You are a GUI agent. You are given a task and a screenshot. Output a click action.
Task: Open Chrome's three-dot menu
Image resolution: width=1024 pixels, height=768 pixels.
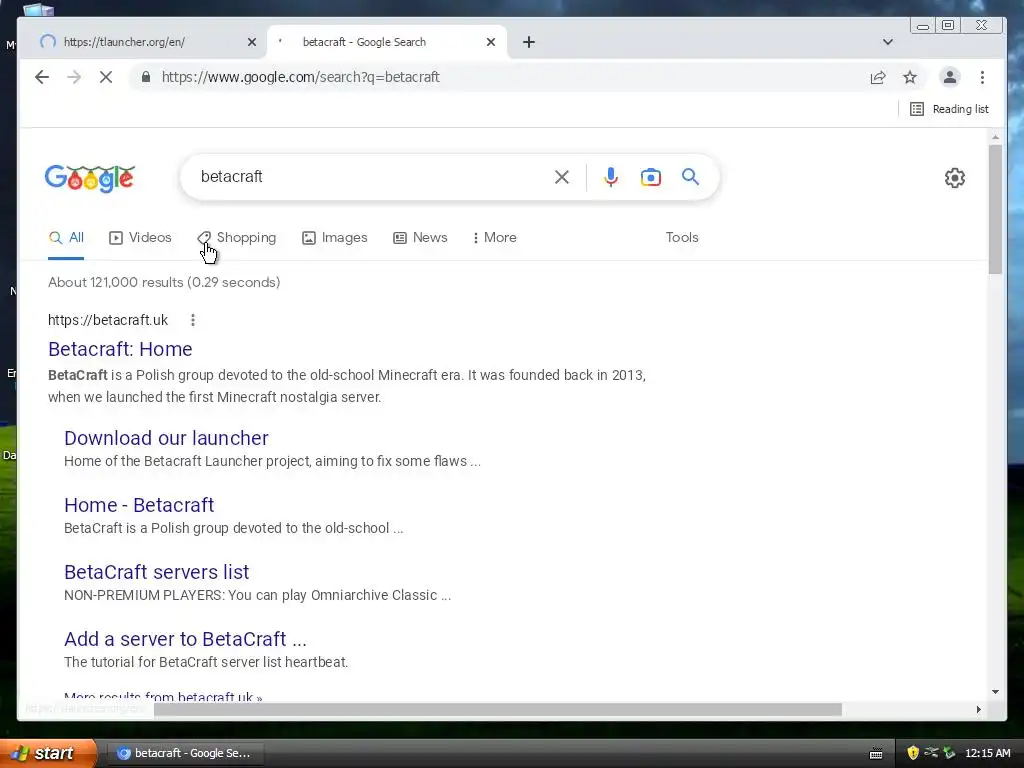coord(982,77)
